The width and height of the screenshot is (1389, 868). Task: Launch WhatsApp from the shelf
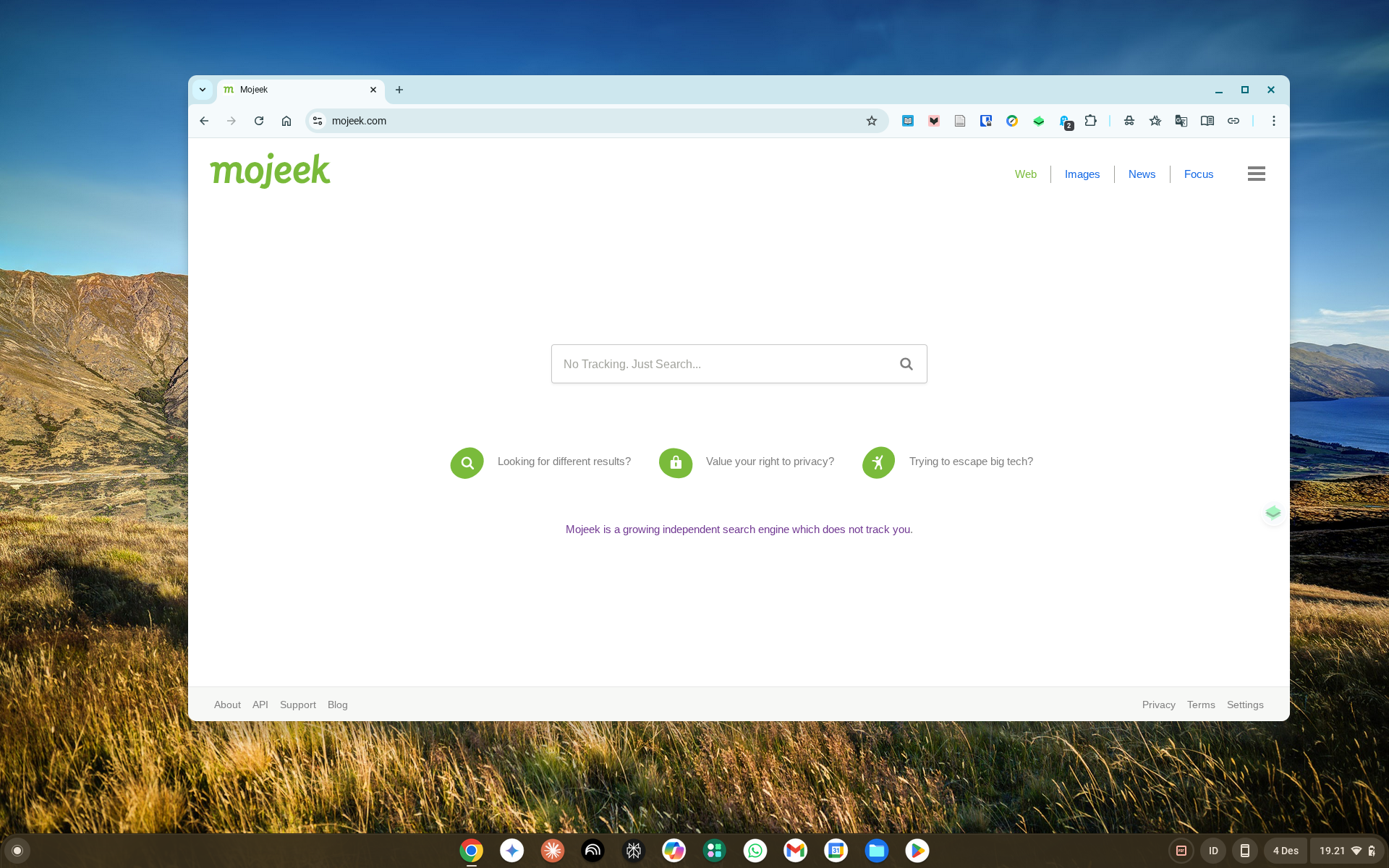[x=755, y=851]
